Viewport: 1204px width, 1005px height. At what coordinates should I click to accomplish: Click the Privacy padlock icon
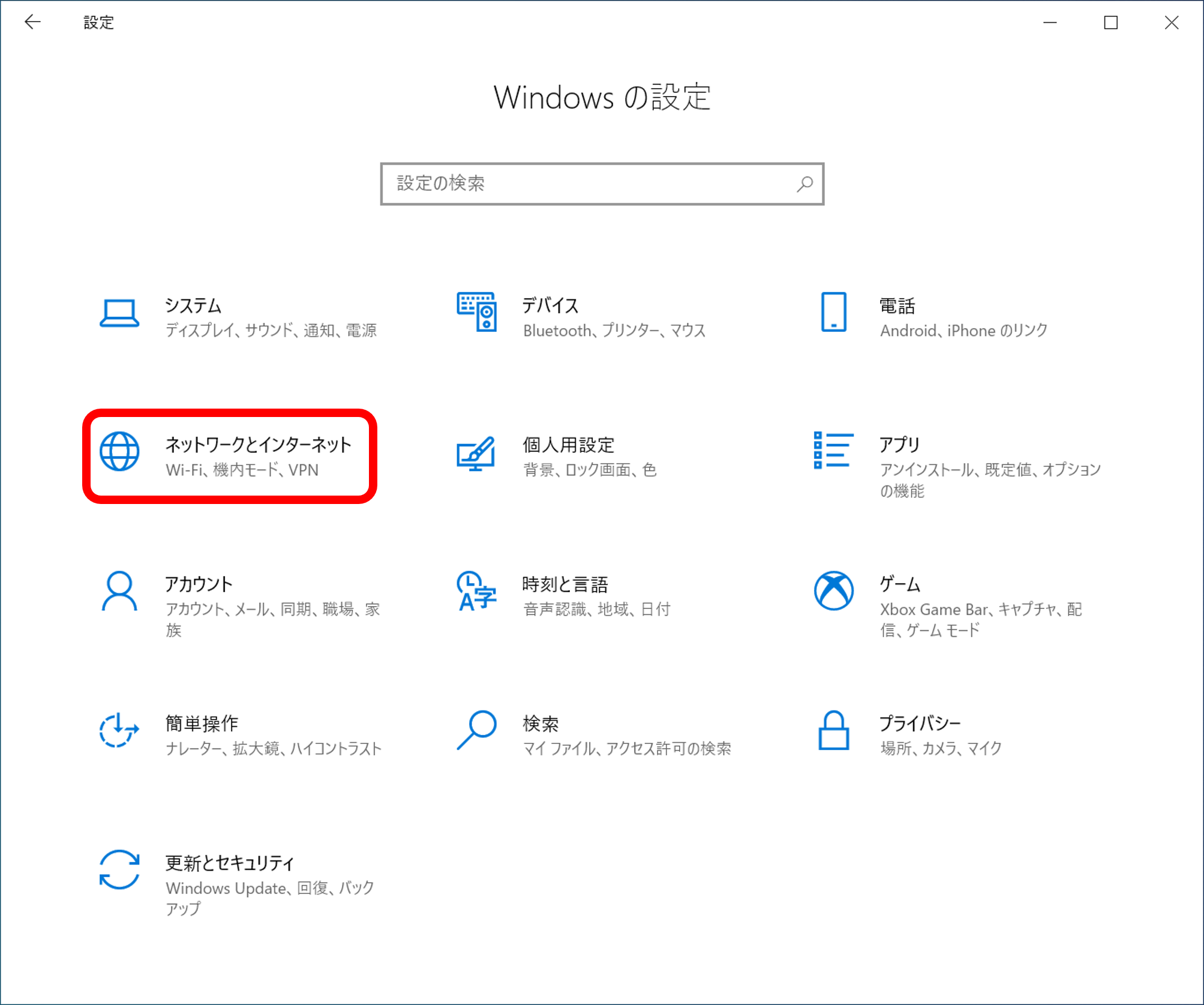(833, 730)
